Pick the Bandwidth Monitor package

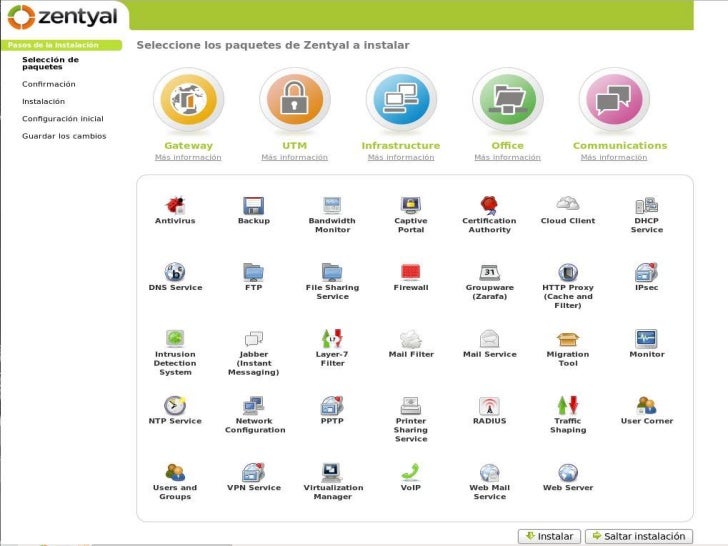[332, 214]
